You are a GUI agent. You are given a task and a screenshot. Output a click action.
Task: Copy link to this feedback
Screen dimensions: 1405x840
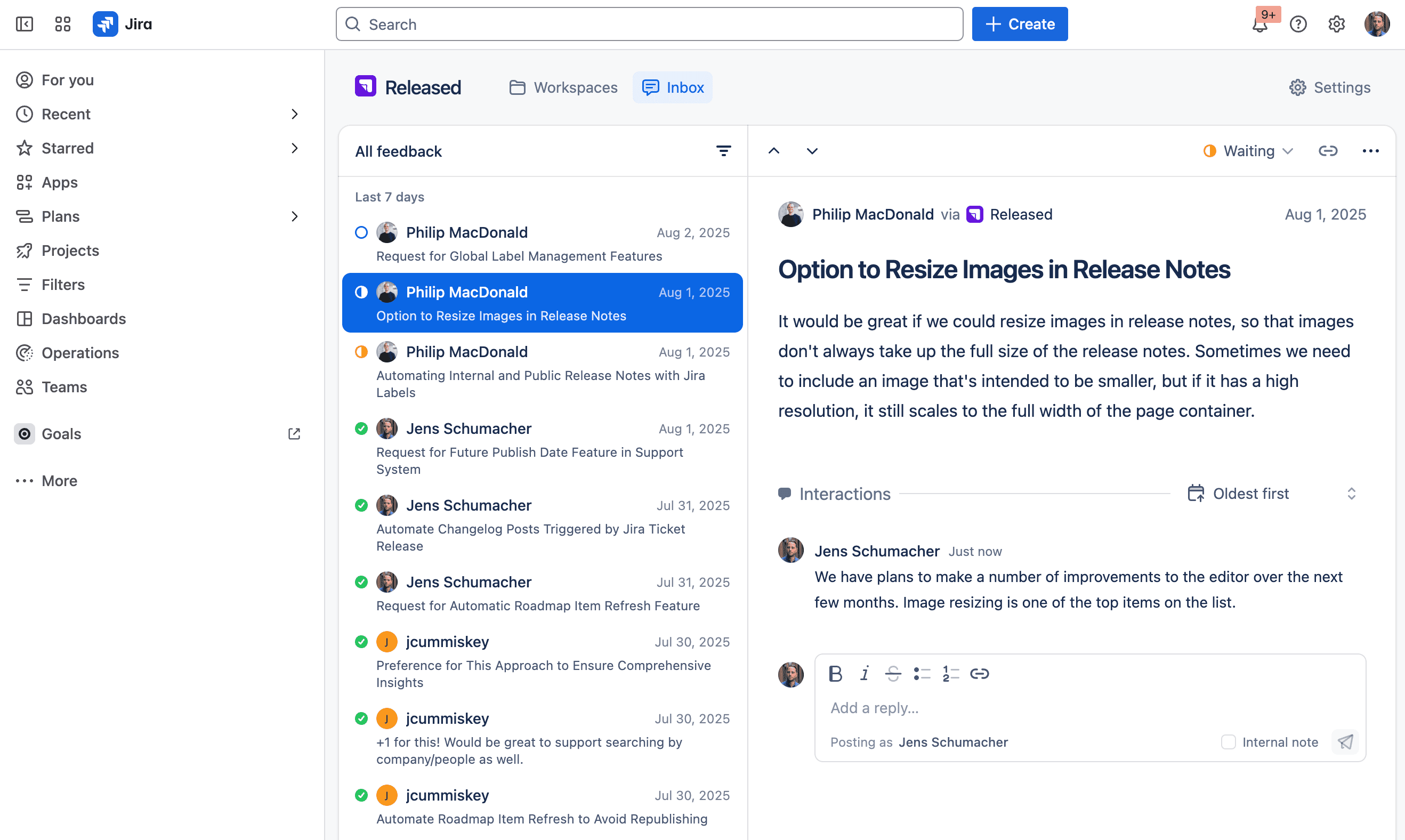click(1328, 151)
